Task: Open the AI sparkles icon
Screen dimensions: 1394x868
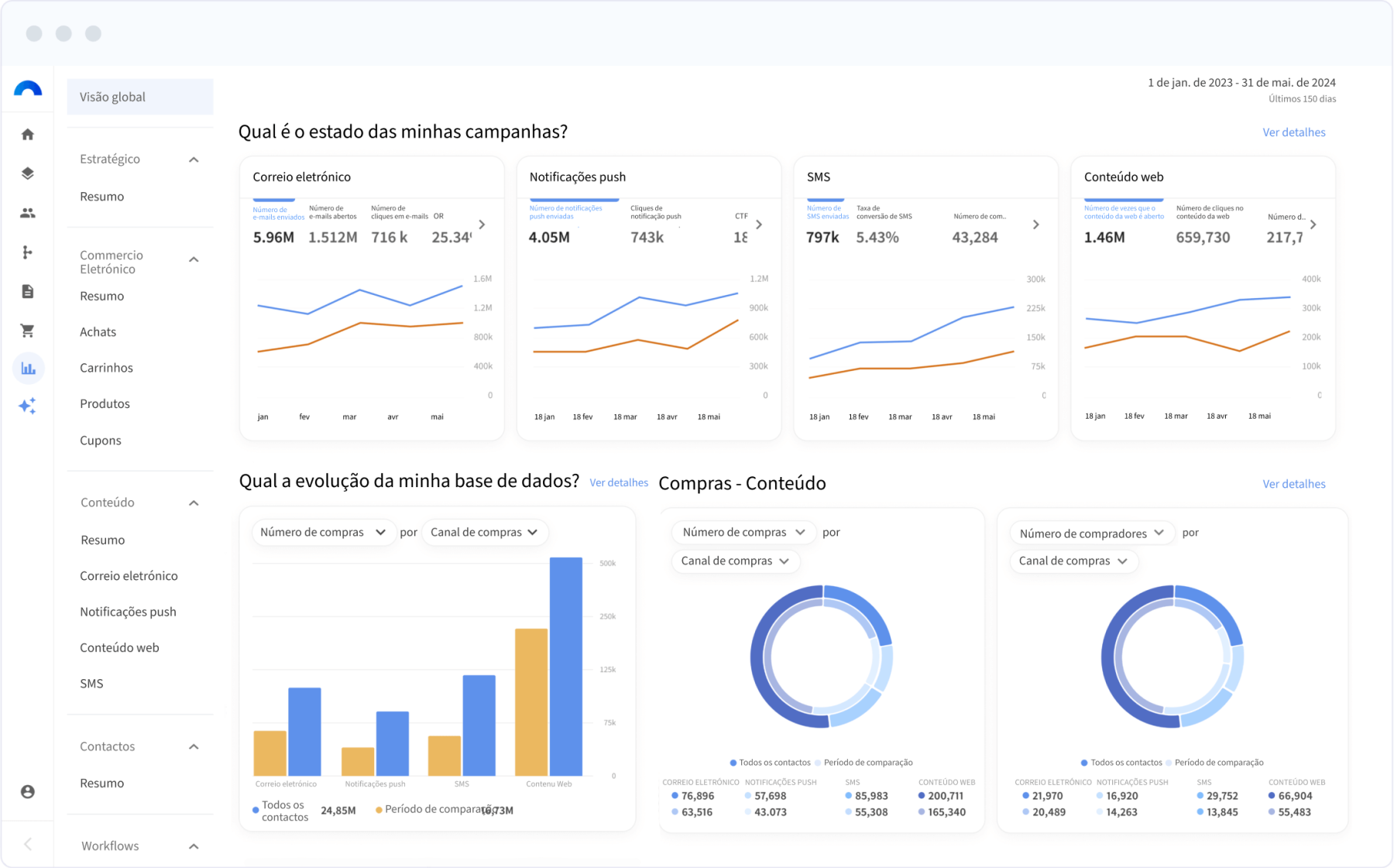Action: click(28, 406)
